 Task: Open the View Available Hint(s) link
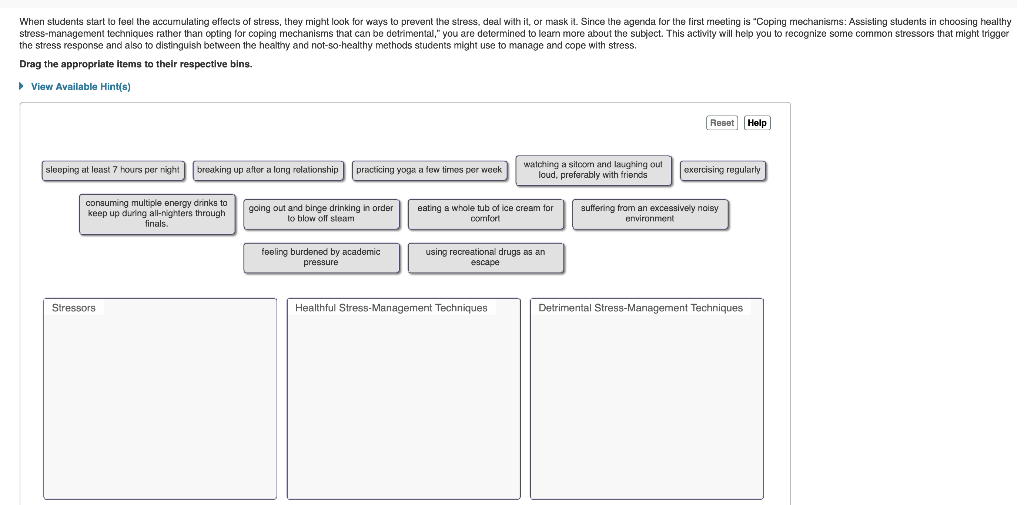point(80,87)
